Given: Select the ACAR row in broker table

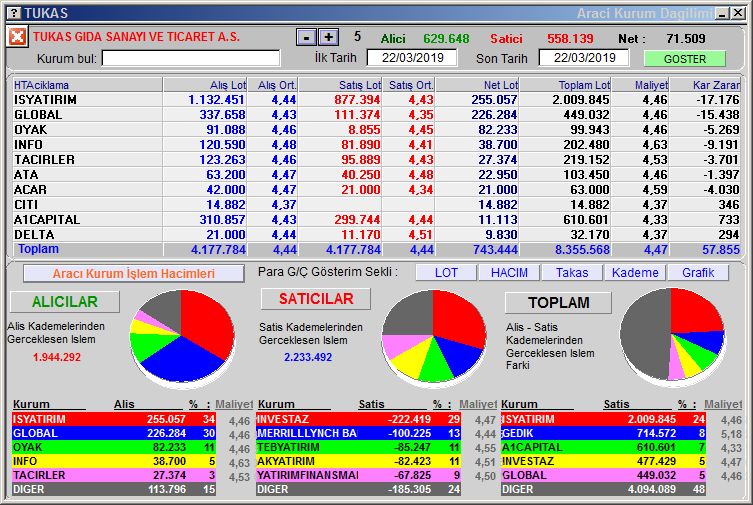Looking at the screenshot, I should coord(376,190).
